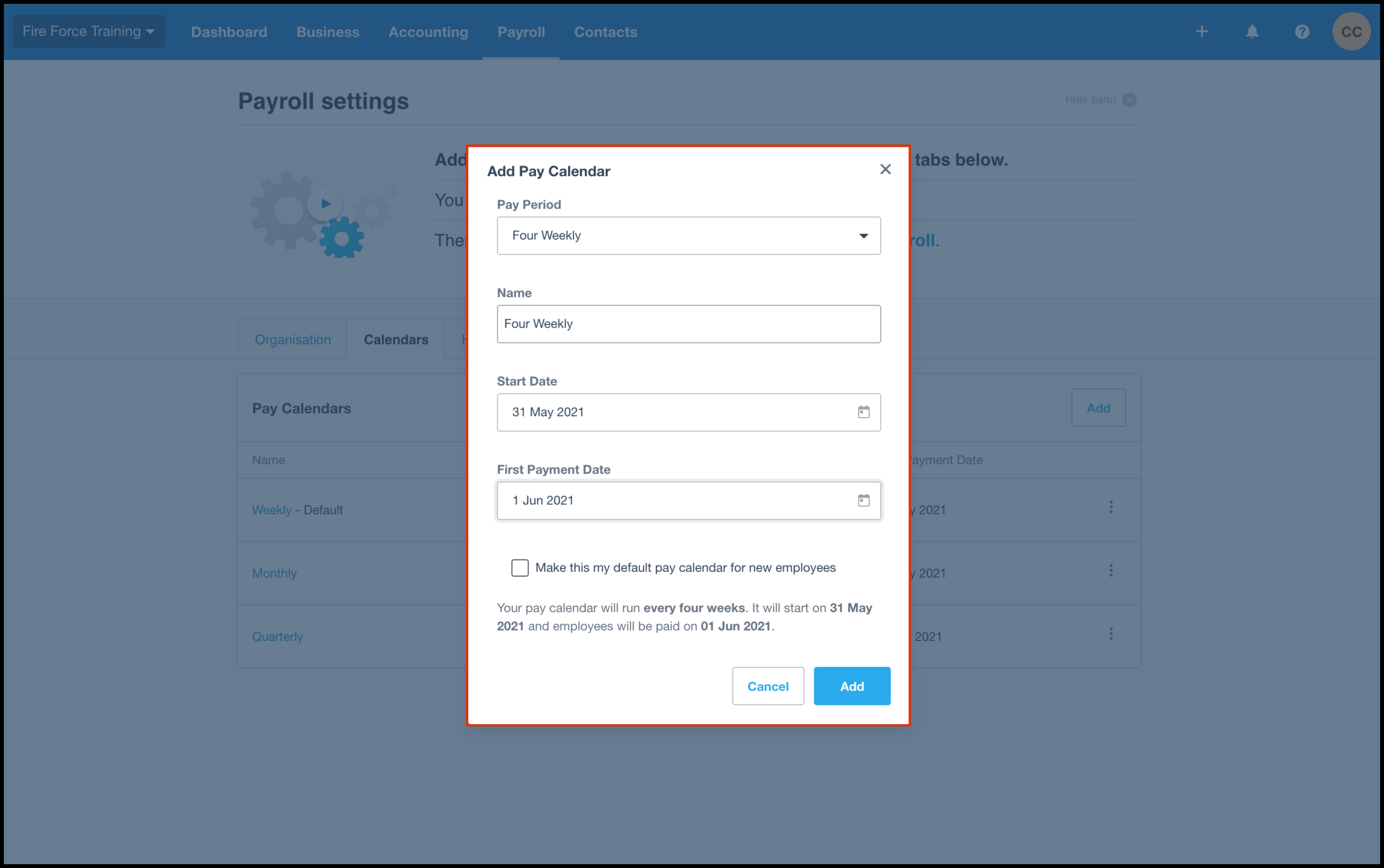Close the Add Pay Calendar dialog
Image resolution: width=1384 pixels, height=868 pixels.
pyautogui.click(x=885, y=169)
